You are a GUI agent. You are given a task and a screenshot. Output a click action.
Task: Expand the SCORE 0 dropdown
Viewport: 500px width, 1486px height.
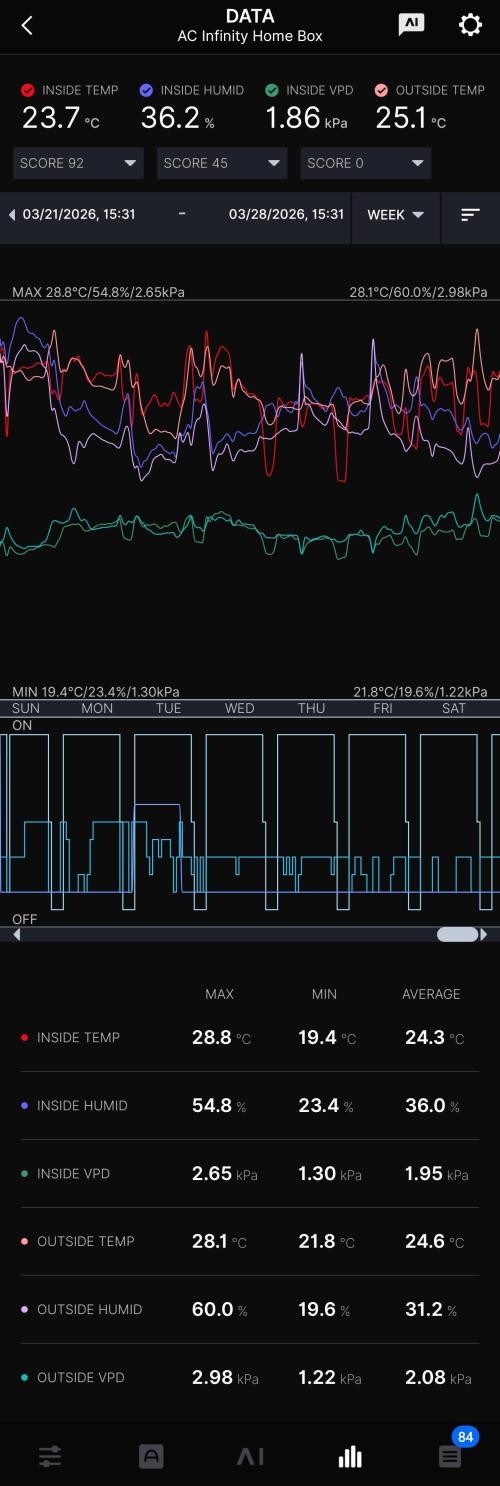366,163
